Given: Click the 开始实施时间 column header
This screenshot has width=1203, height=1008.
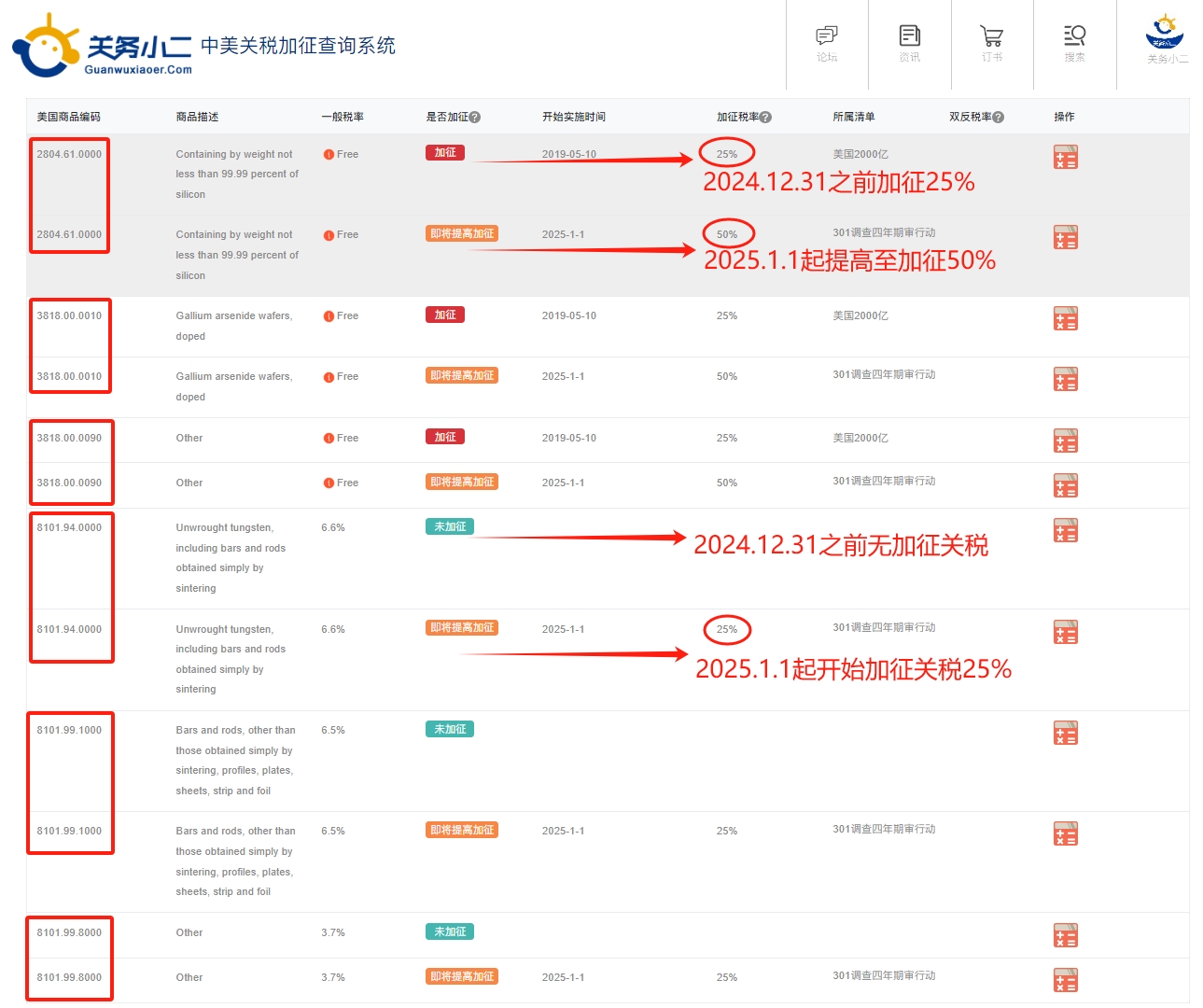Looking at the screenshot, I should [x=574, y=118].
